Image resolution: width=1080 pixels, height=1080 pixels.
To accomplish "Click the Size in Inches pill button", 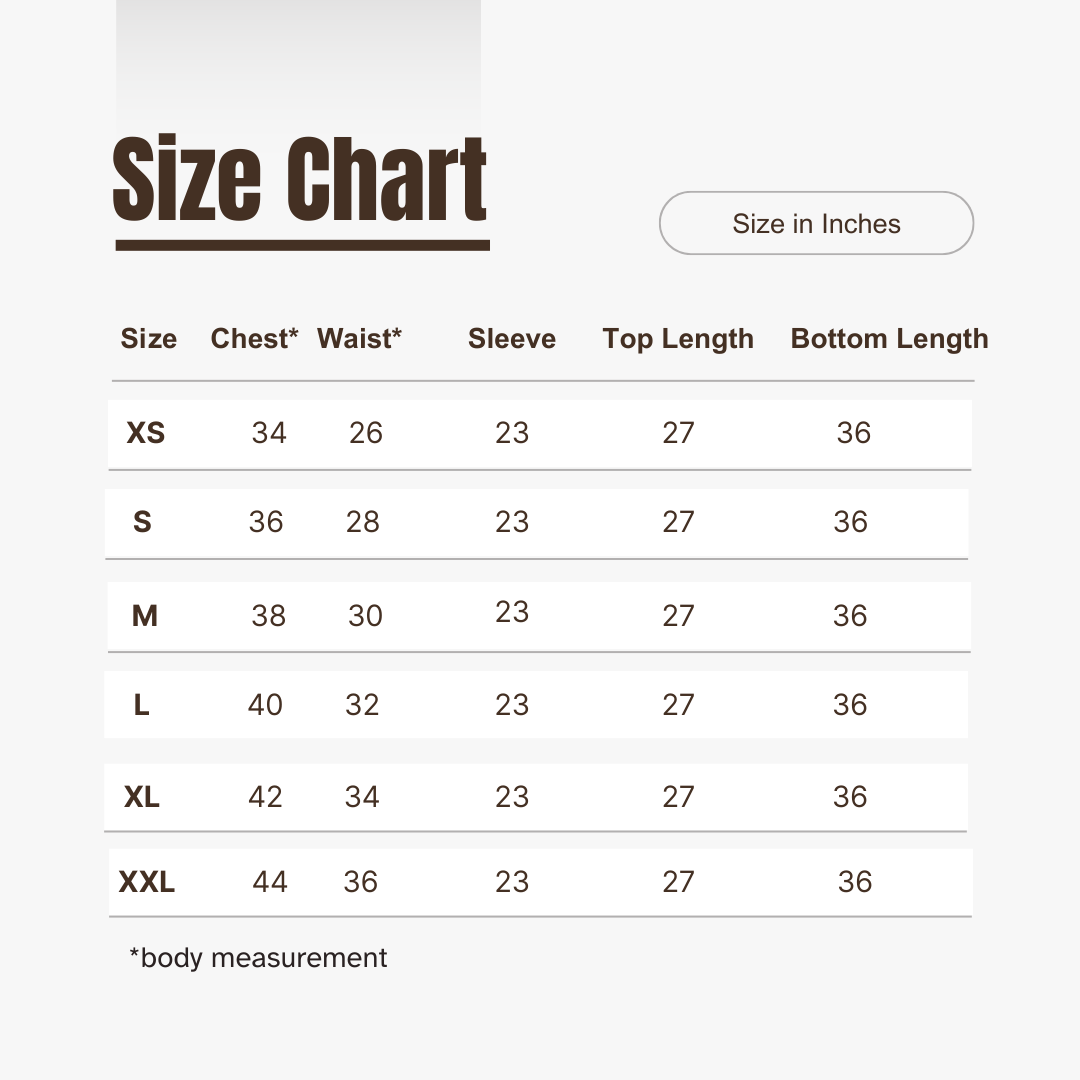I will click(x=816, y=223).
